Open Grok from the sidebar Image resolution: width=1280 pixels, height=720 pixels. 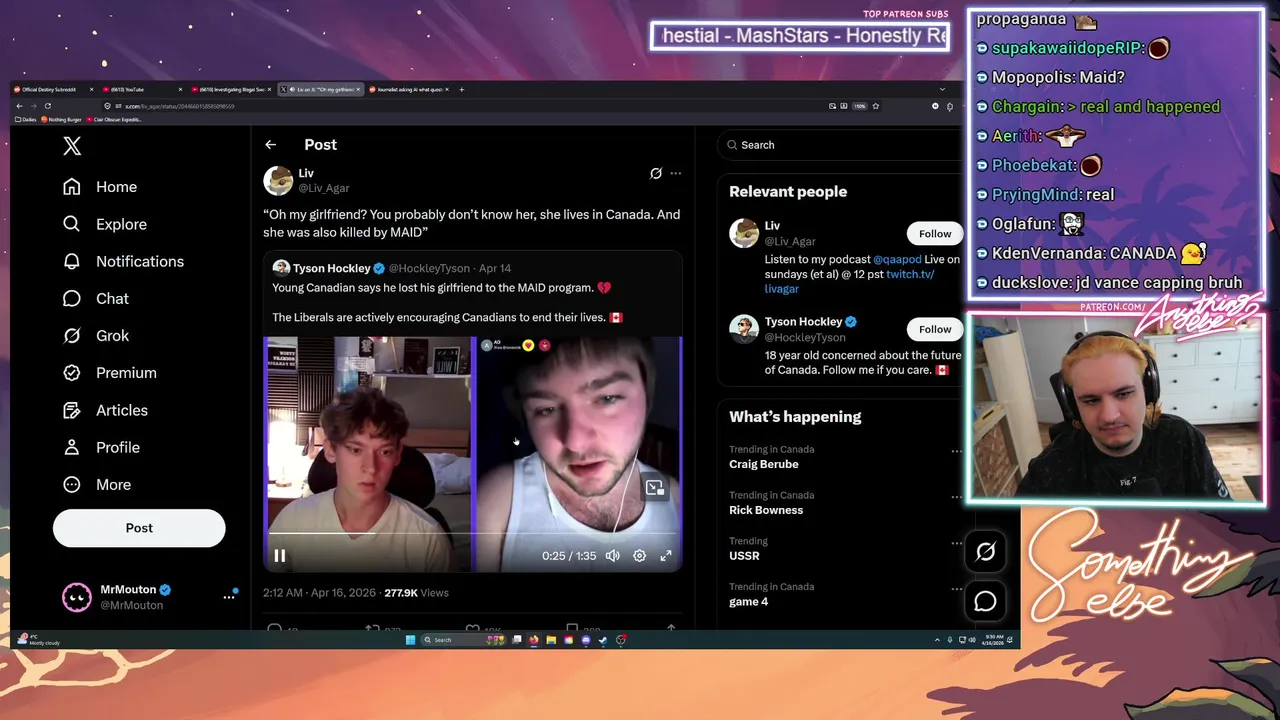pyautogui.click(x=96, y=335)
